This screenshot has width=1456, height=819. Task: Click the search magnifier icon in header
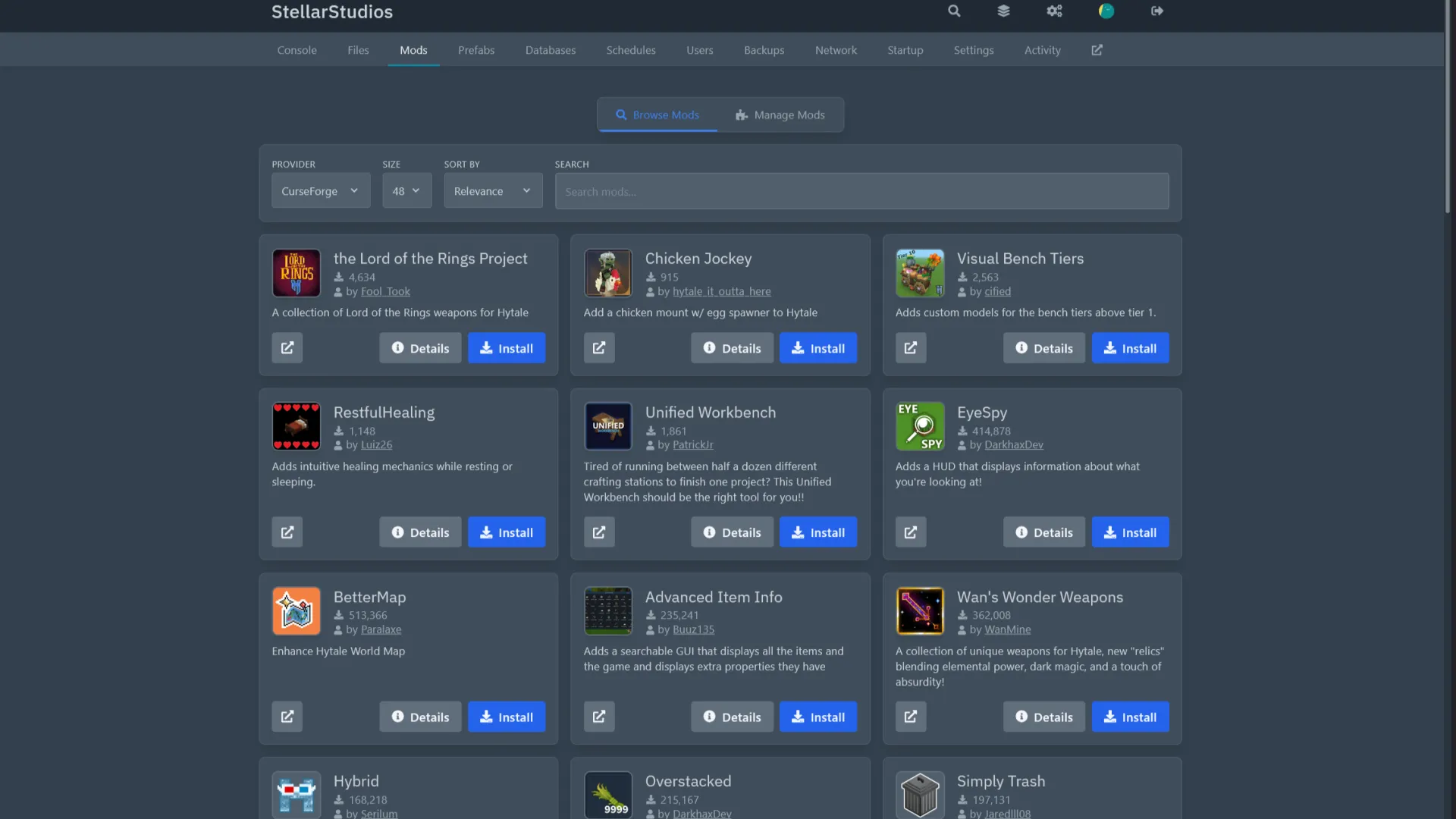[954, 11]
